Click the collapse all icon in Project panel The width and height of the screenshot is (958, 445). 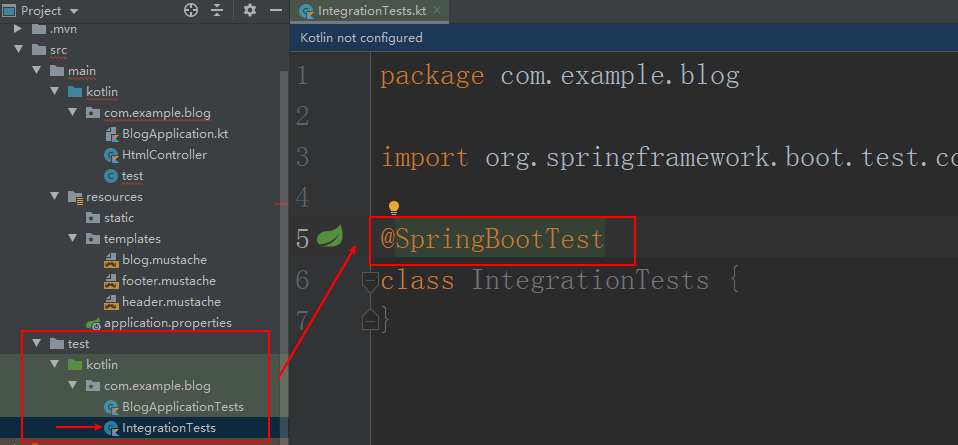(218, 10)
